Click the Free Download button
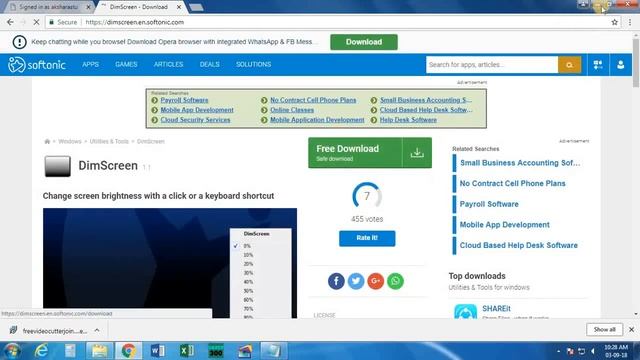 [x=370, y=153]
